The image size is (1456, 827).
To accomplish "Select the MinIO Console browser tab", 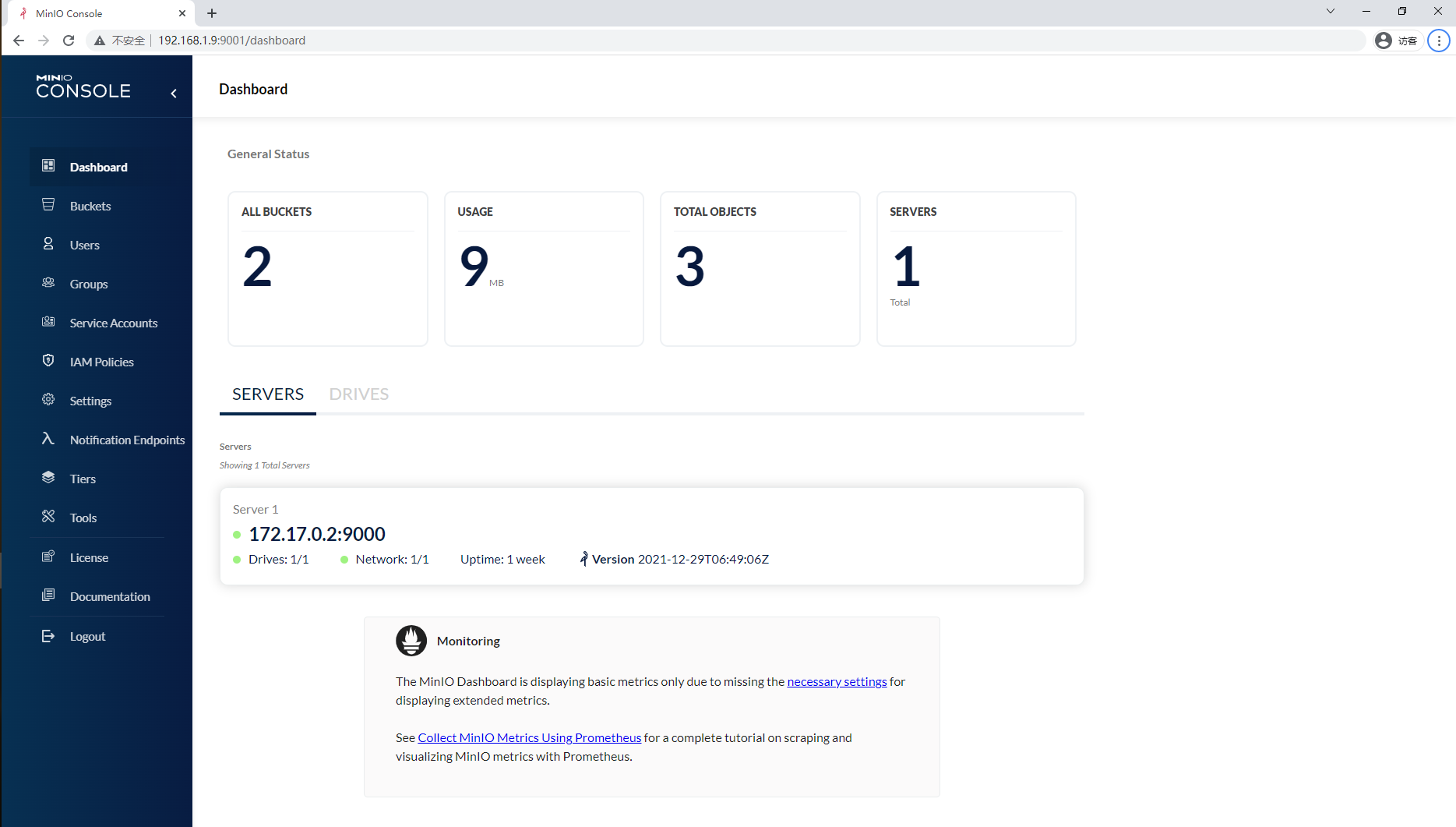I will (102, 13).
